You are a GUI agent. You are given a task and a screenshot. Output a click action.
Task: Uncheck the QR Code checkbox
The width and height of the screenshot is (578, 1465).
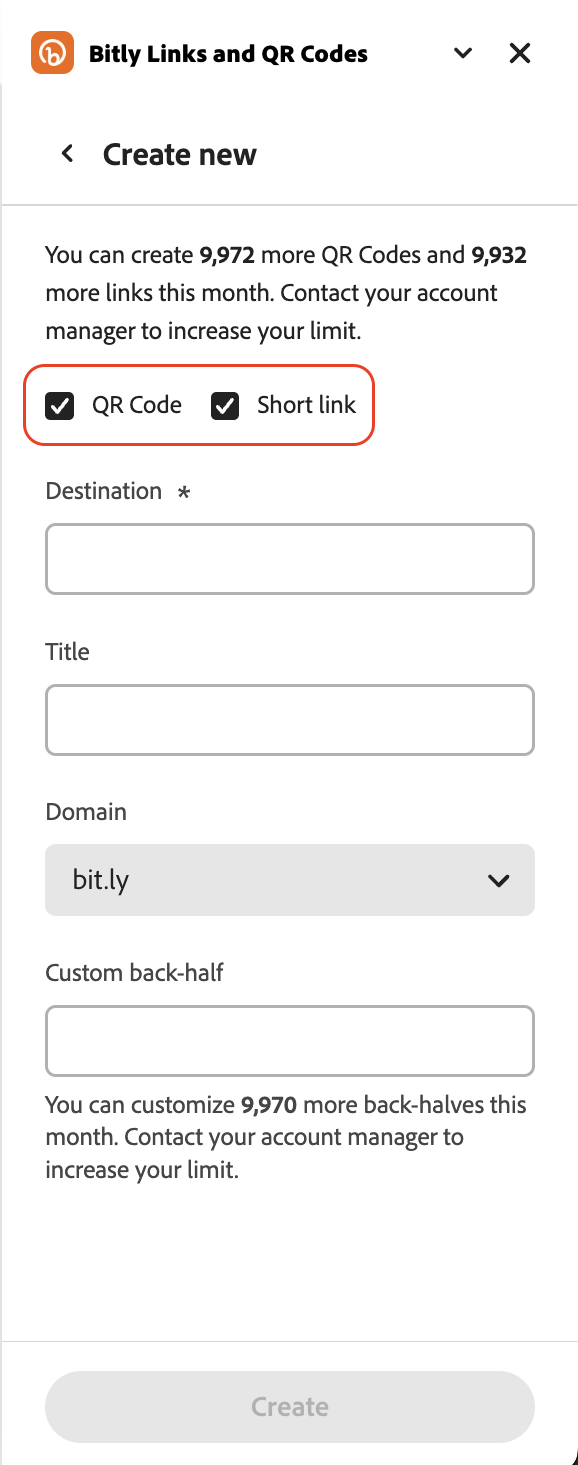pos(60,406)
